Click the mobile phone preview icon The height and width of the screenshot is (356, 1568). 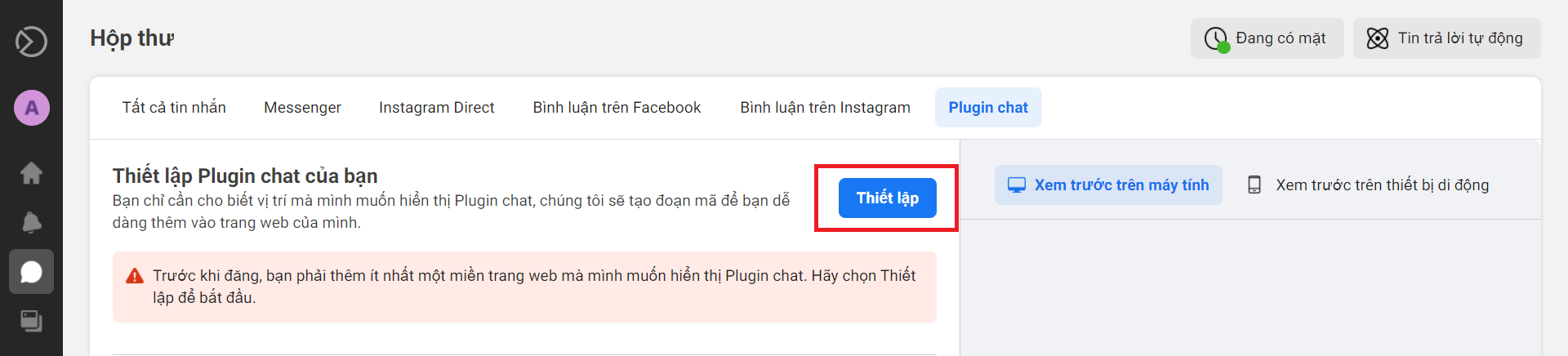coord(1254,185)
